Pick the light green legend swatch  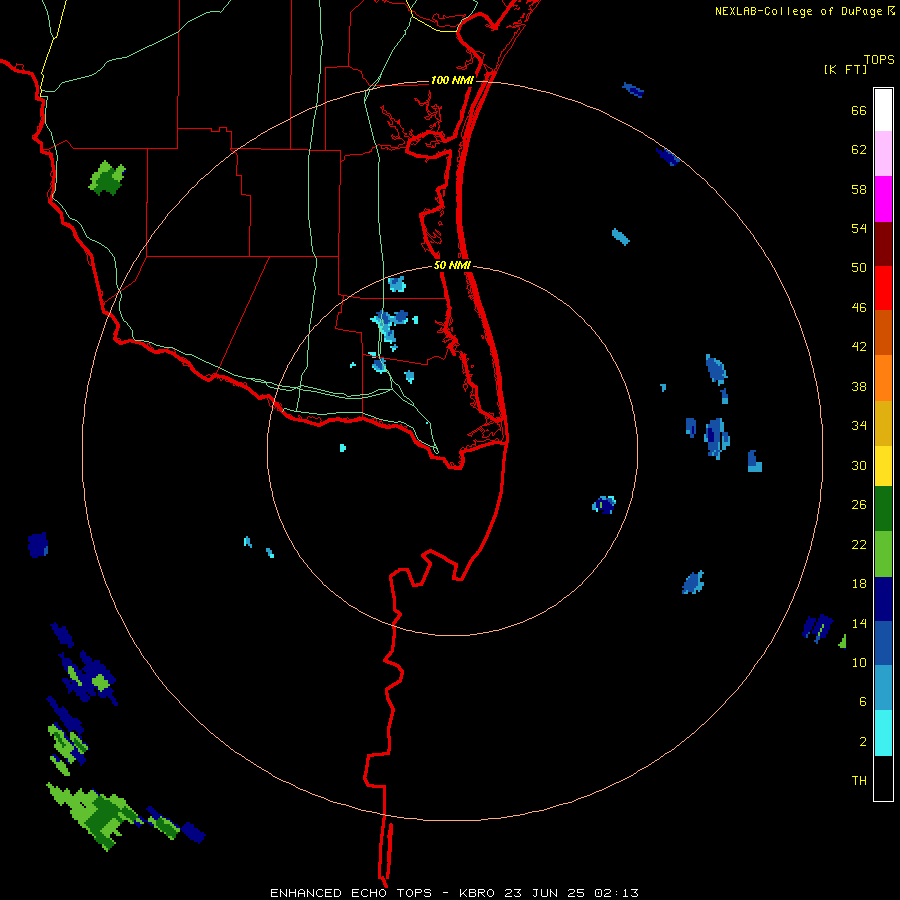(883, 554)
